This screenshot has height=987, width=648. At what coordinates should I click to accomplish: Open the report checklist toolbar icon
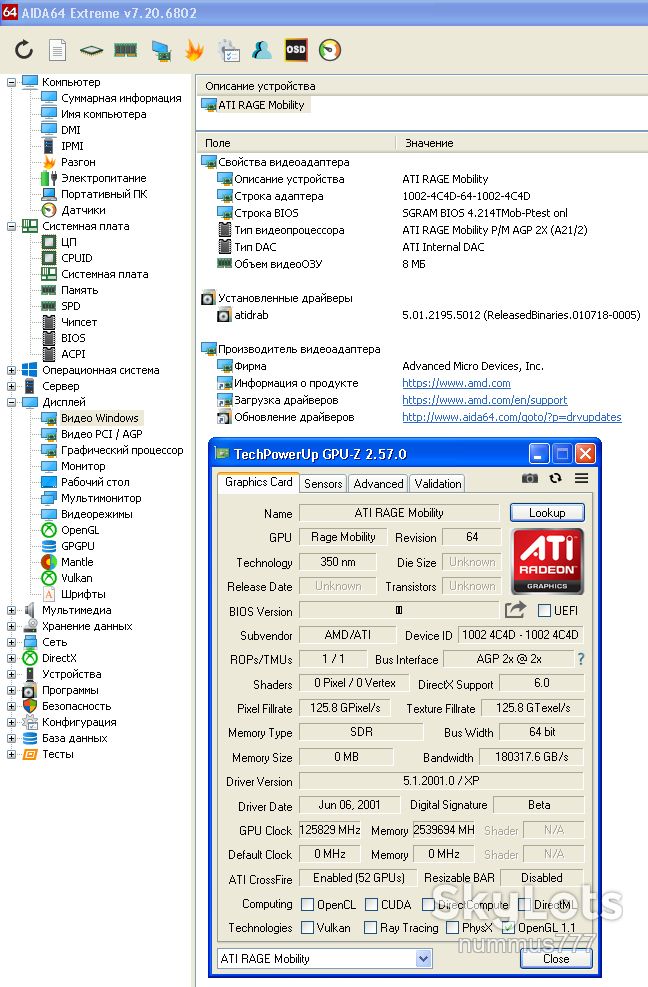(x=228, y=50)
